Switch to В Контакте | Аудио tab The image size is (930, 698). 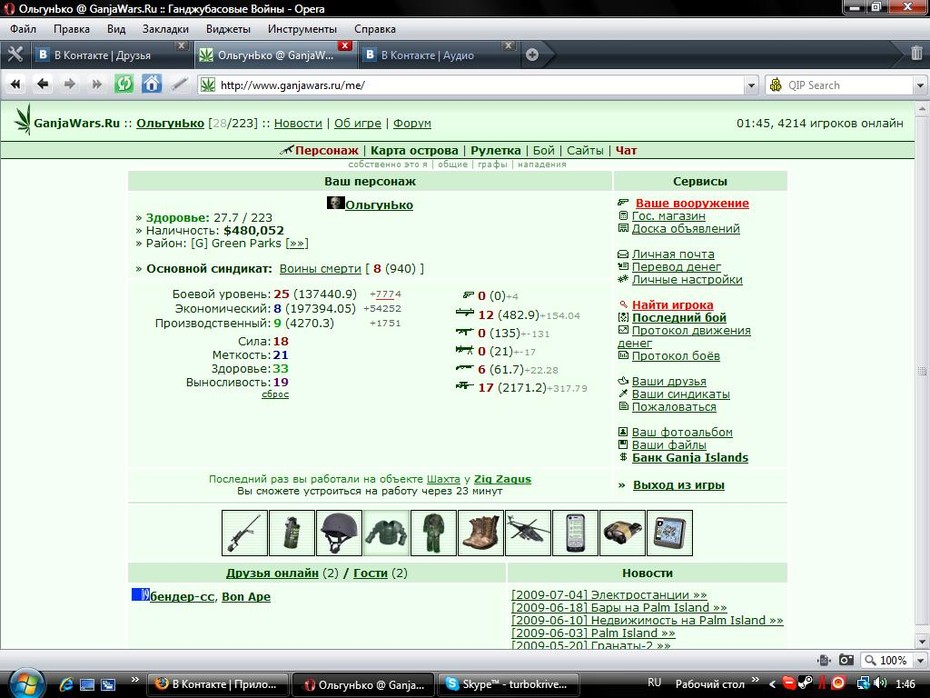pos(436,55)
